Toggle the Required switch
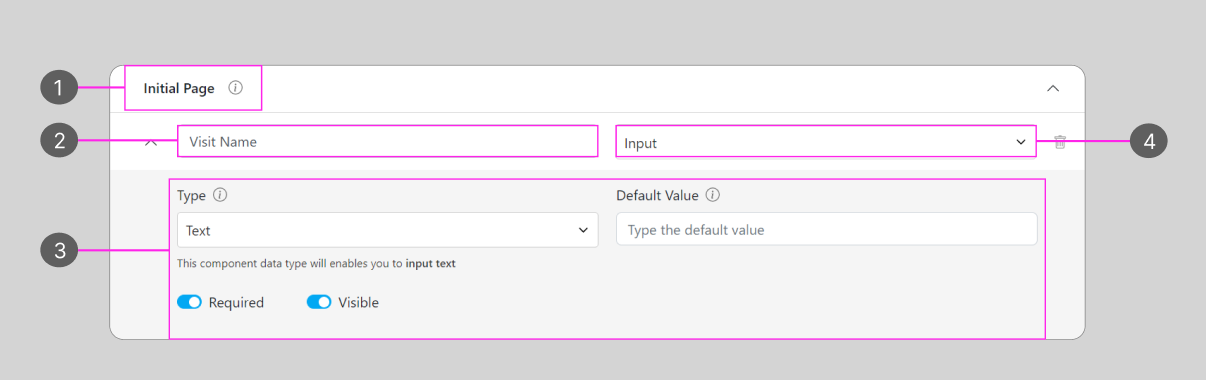The height and width of the screenshot is (380, 1206). coord(190,302)
